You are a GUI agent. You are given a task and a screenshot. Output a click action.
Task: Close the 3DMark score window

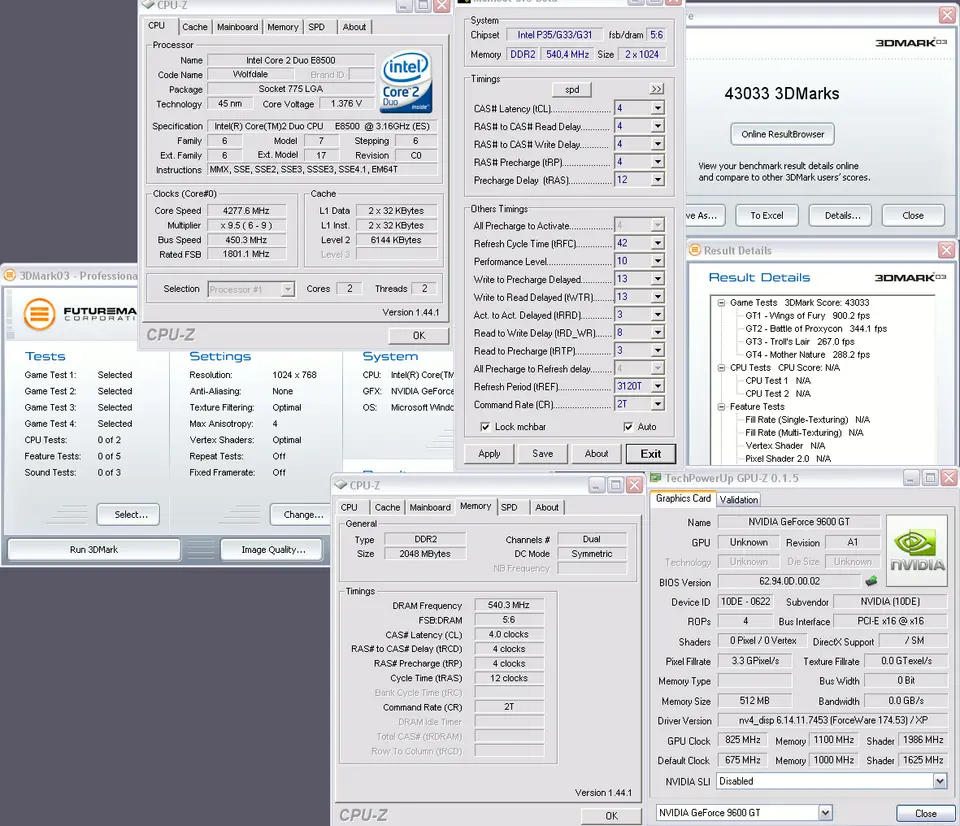click(x=946, y=16)
